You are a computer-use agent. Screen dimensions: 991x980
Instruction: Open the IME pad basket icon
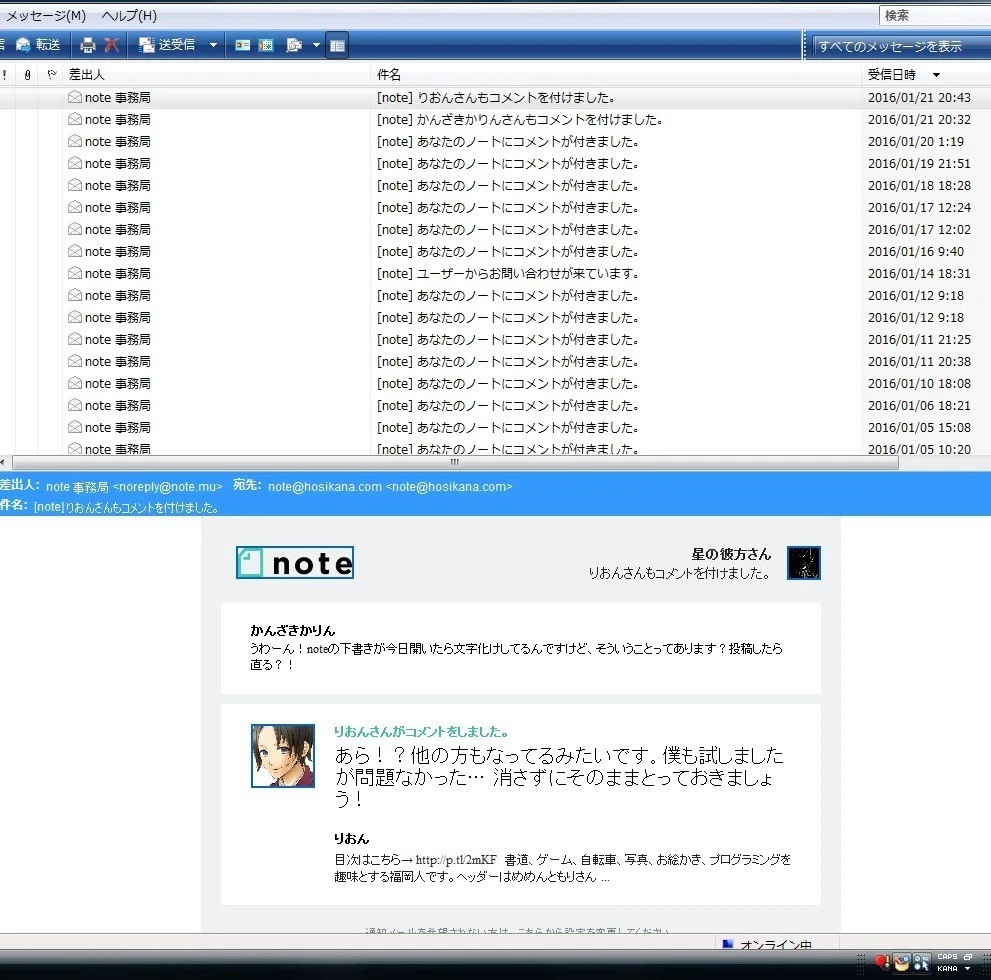click(902, 962)
